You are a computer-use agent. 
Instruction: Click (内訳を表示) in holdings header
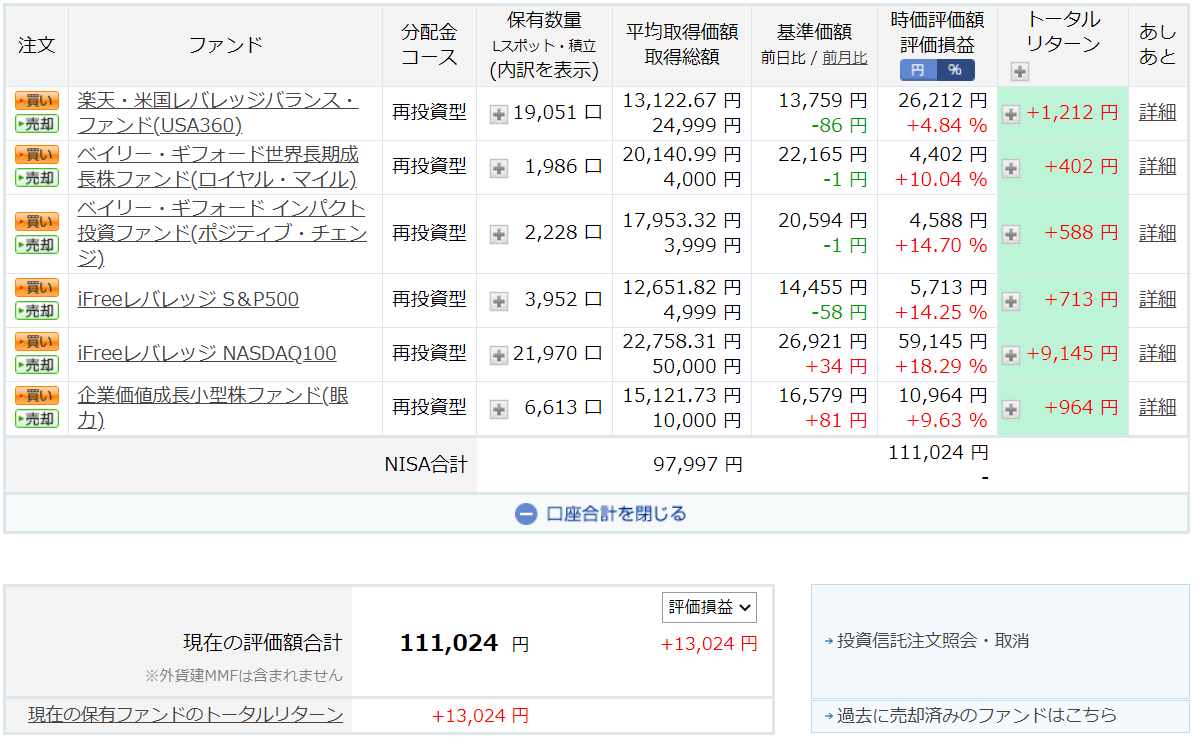coord(544,70)
